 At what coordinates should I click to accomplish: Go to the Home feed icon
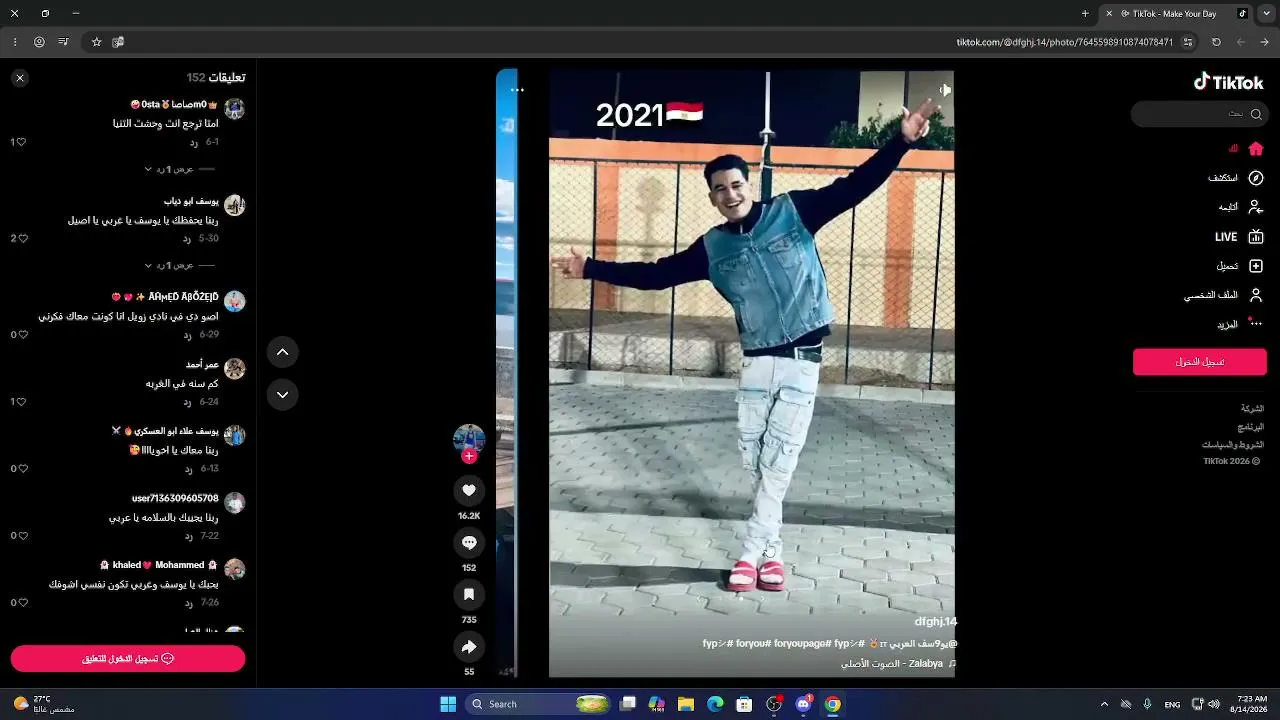[1256, 149]
